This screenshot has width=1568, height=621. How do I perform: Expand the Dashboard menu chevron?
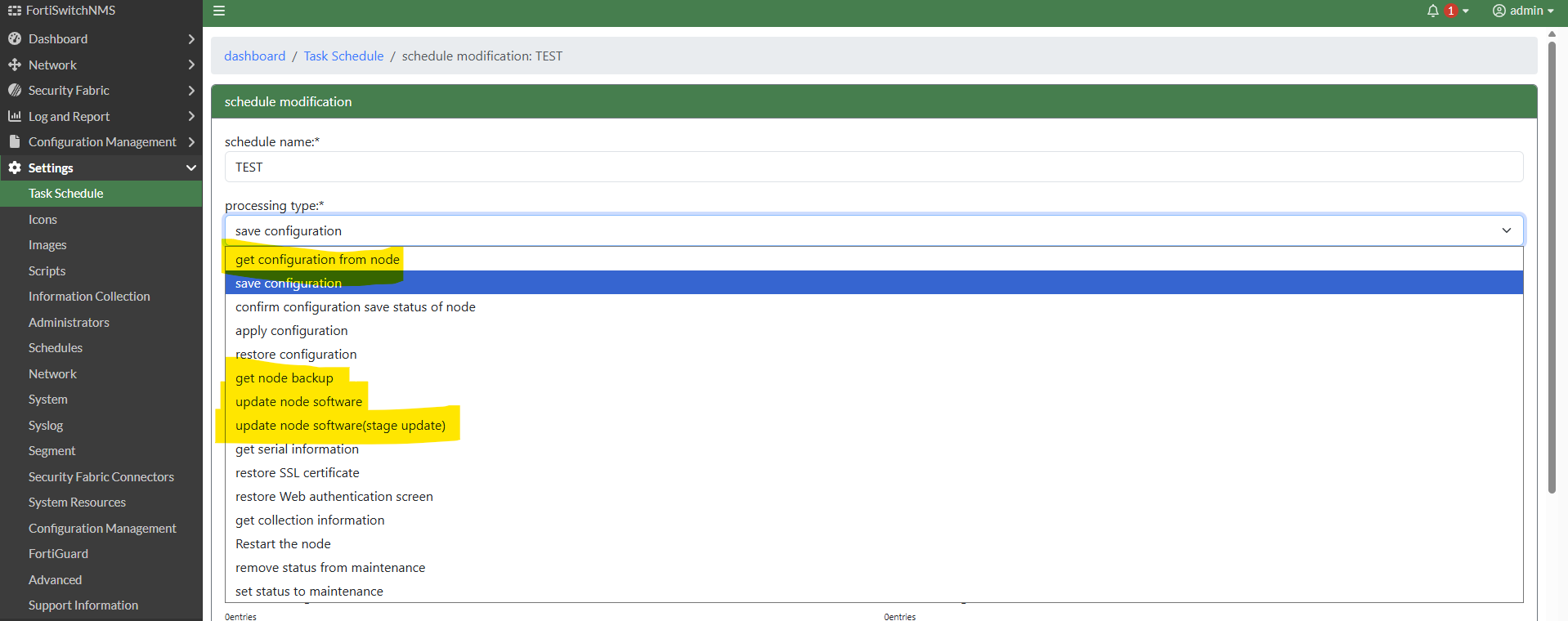[191, 38]
